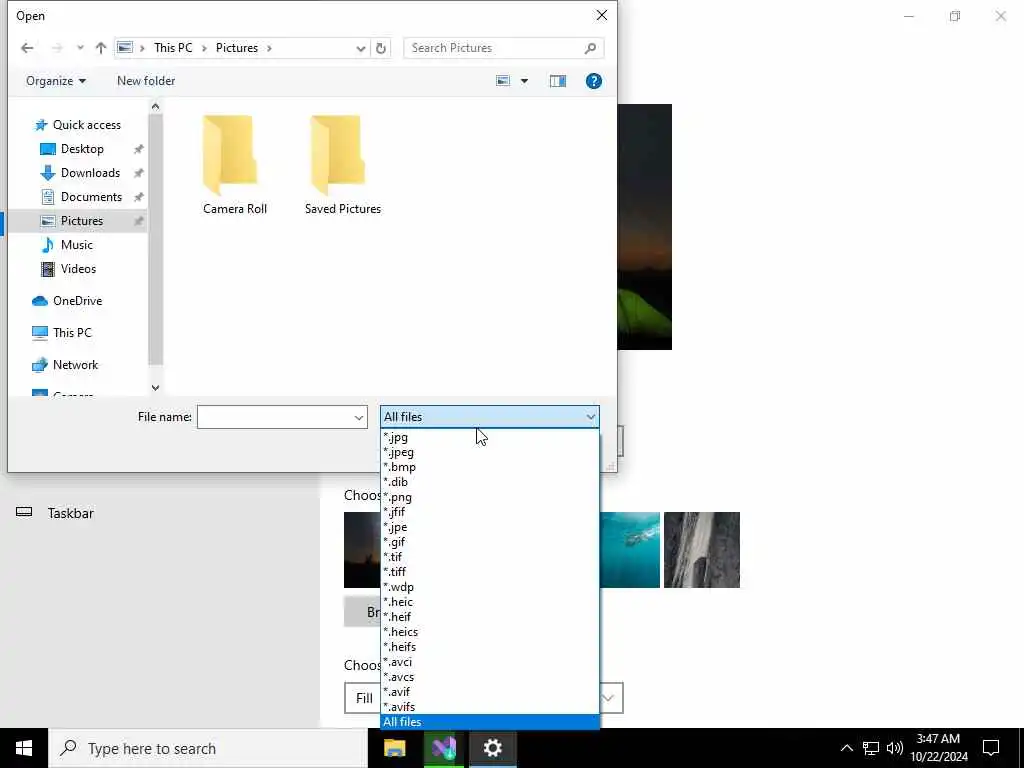
Task: Click the search magnifier icon
Action: tap(590, 48)
